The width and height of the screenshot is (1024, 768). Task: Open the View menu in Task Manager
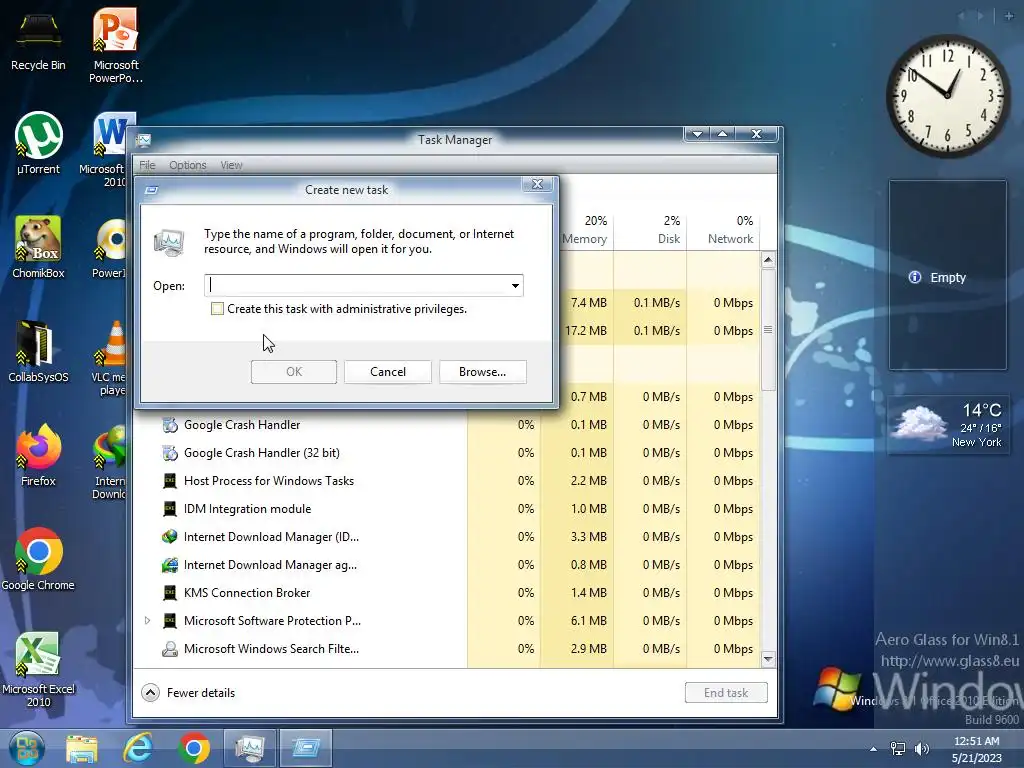click(x=231, y=165)
